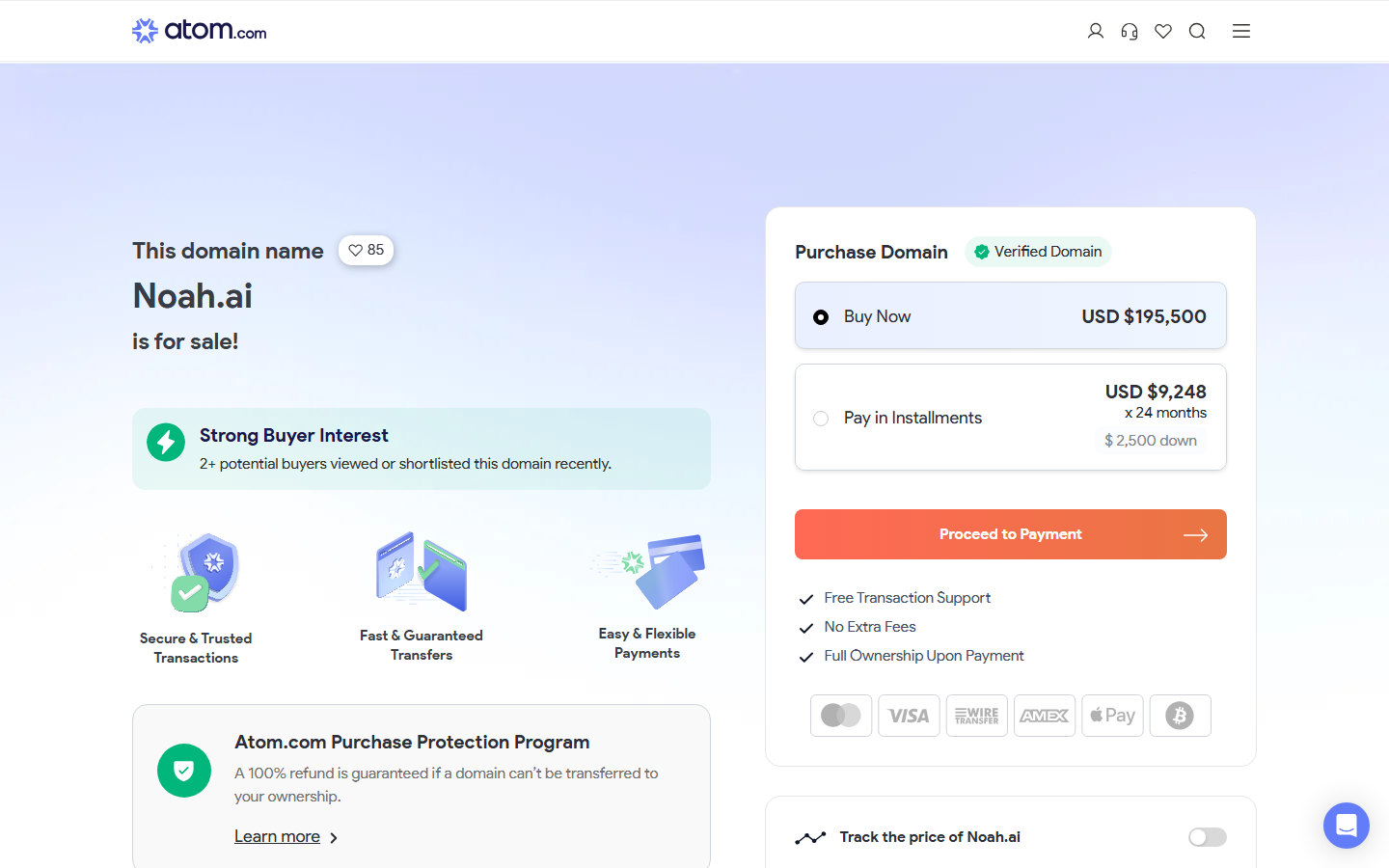Favorite the domain with the 85 heart button
The height and width of the screenshot is (868, 1389).
pos(366,250)
